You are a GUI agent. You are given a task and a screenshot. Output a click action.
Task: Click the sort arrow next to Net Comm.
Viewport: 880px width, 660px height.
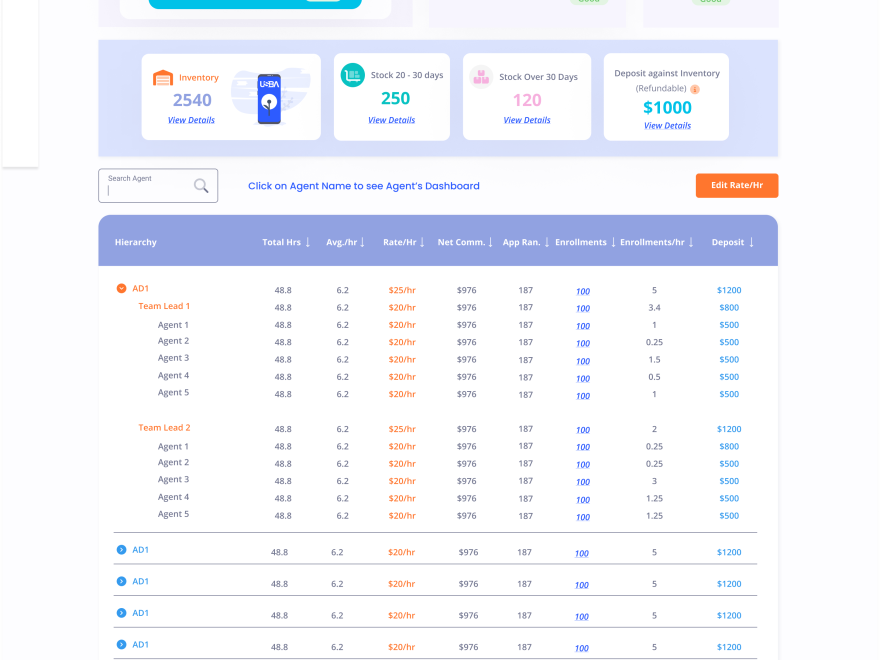(x=492, y=242)
